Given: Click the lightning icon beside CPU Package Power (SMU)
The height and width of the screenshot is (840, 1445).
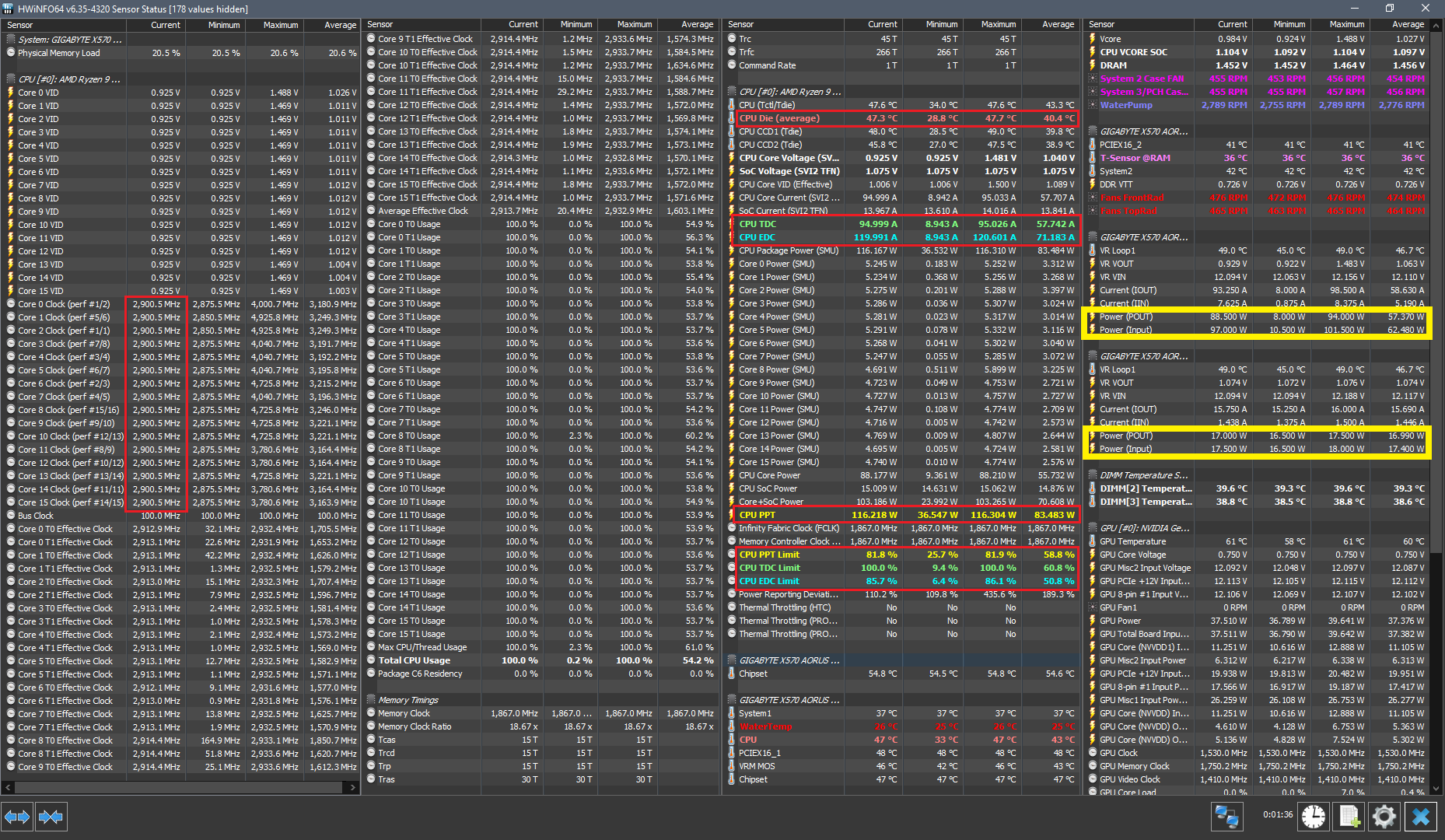Looking at the screenshot, I should click(x=732, y=250).
